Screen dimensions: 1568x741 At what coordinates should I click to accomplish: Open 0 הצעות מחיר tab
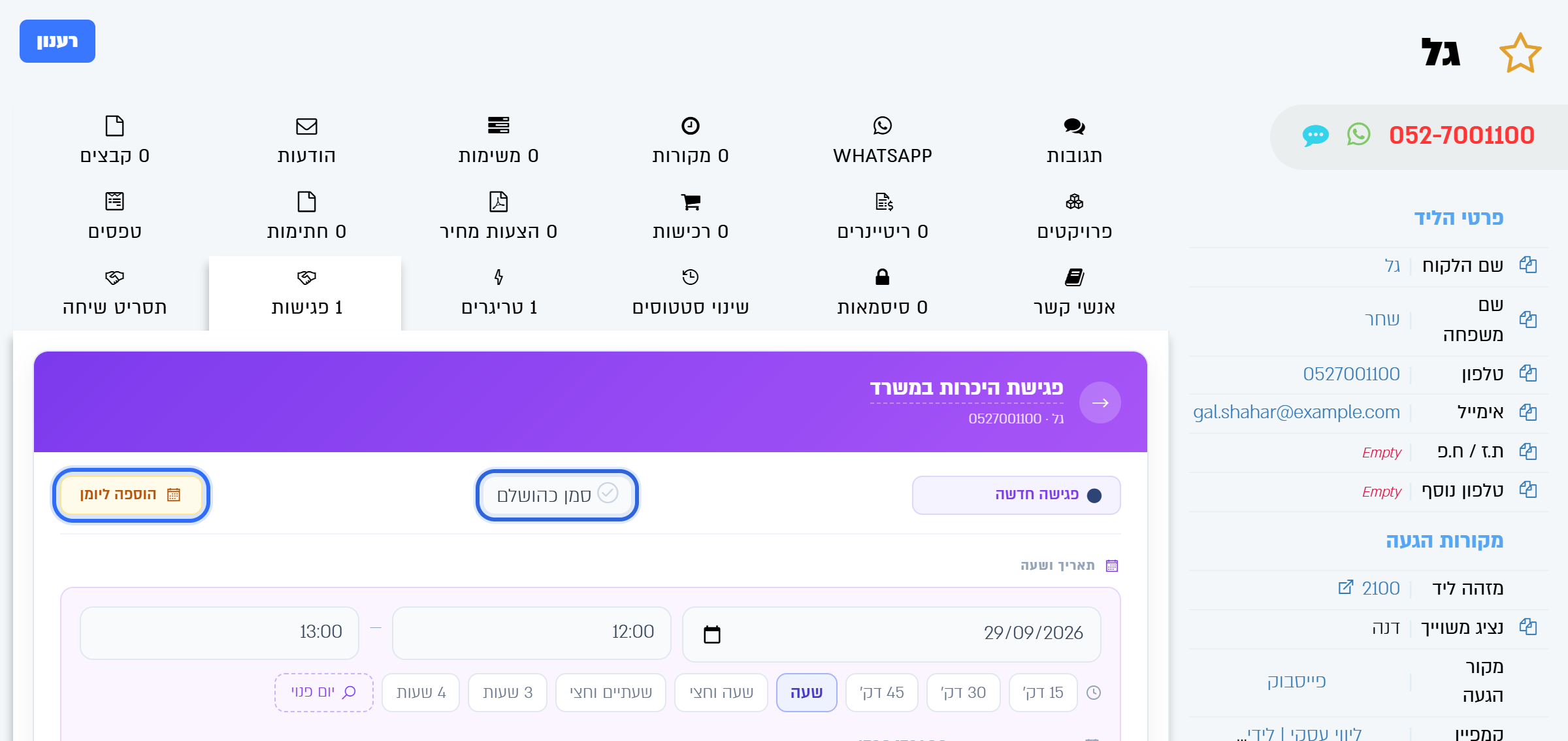[498, 217]
